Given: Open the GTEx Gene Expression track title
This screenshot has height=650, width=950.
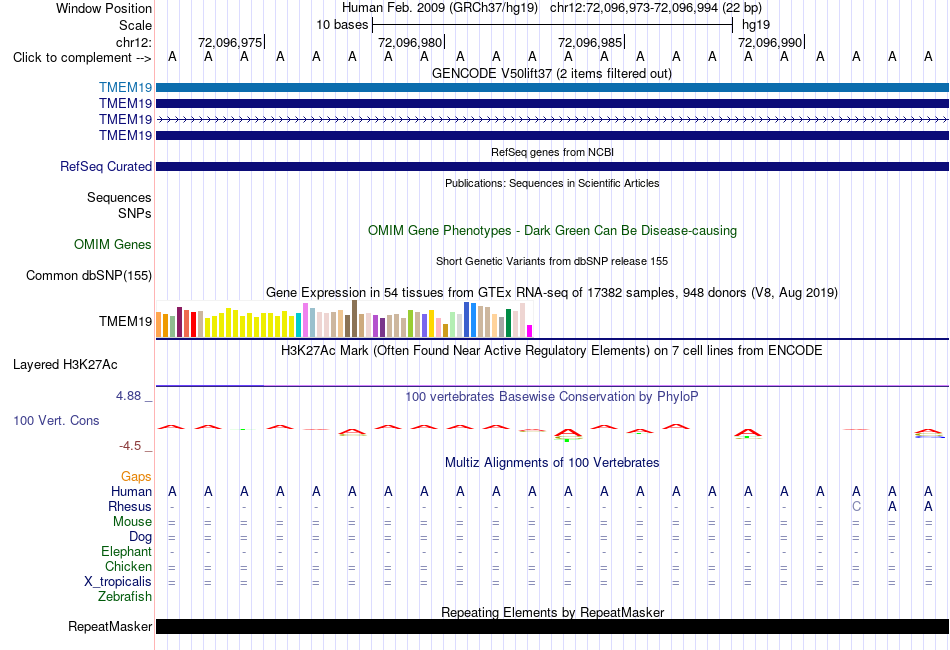Looking at the screenshot, I should click(552, 293).
